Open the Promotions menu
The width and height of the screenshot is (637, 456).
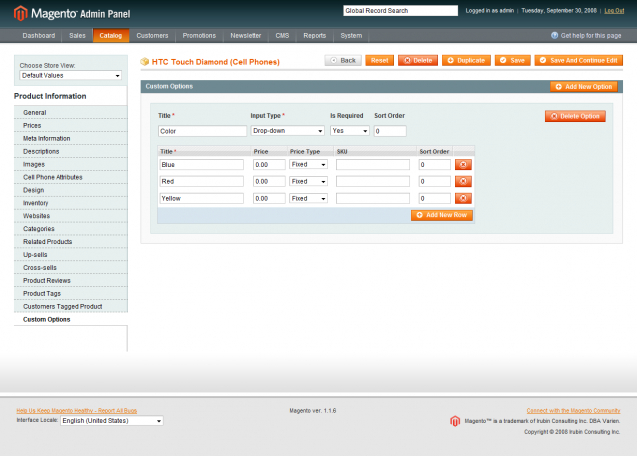pyautogui.click(x=199, y=36)
